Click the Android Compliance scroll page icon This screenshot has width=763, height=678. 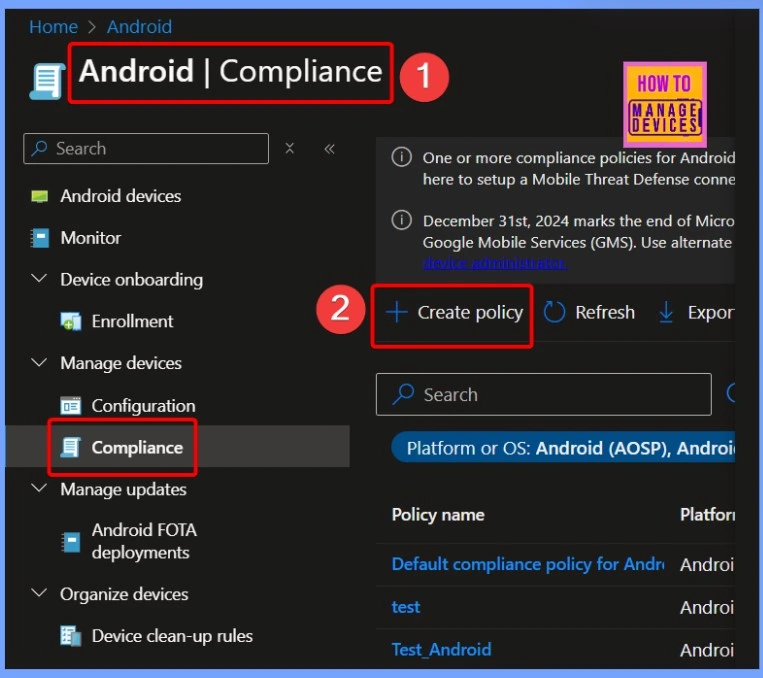click(x=48, y=81)
